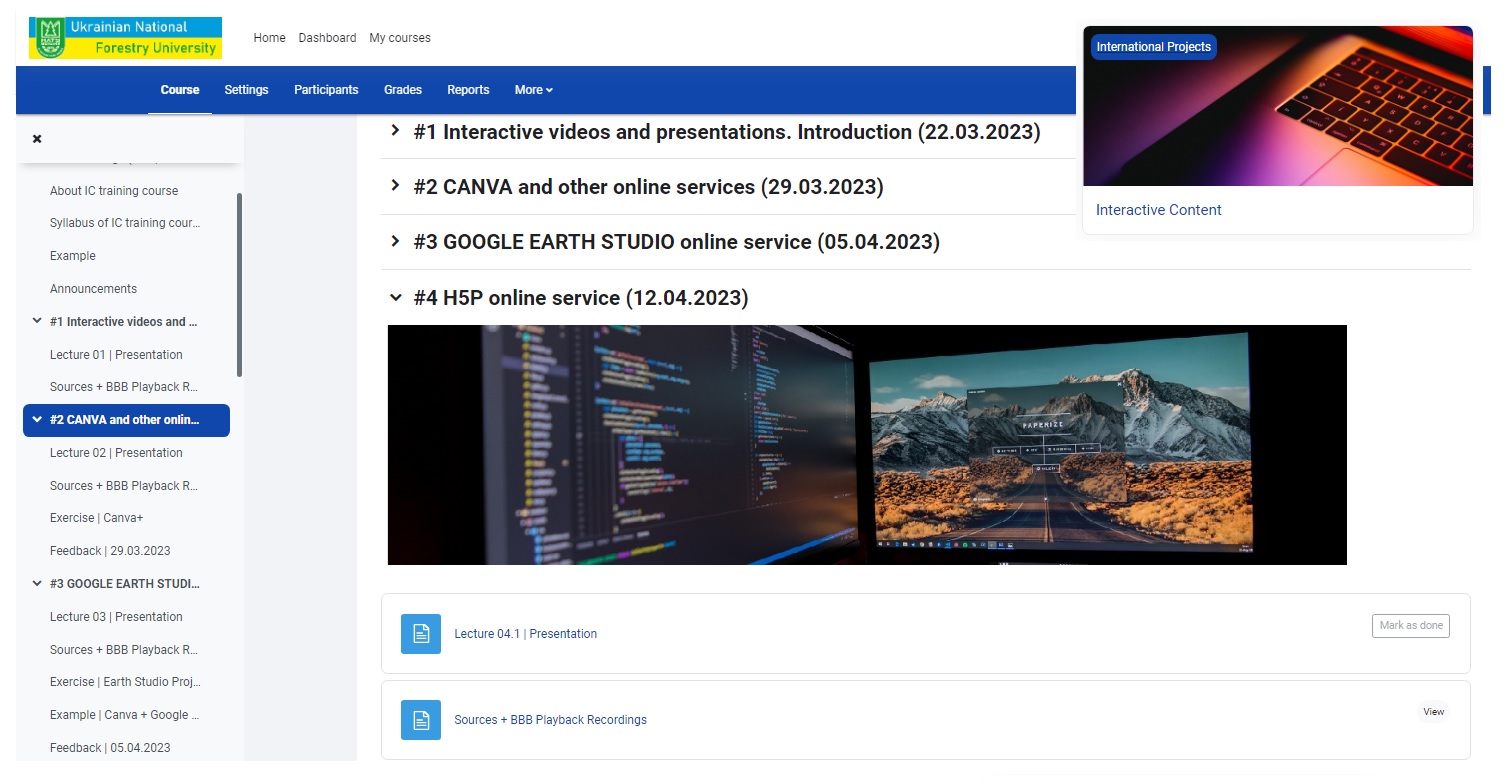This screenshot has width=1506, height=784.
Task: Expand section #1 Interactive videos and presentations
Action: tap(395, 131)
